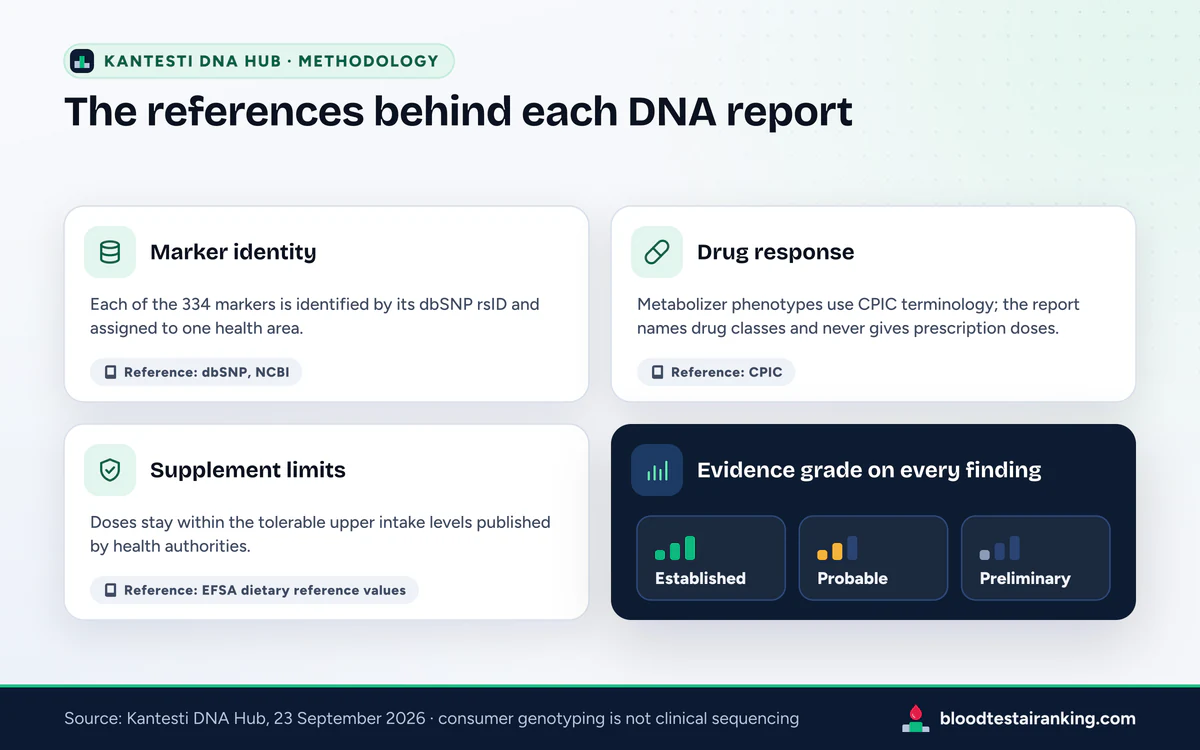Click the Supplement limits shield icon

110,470
